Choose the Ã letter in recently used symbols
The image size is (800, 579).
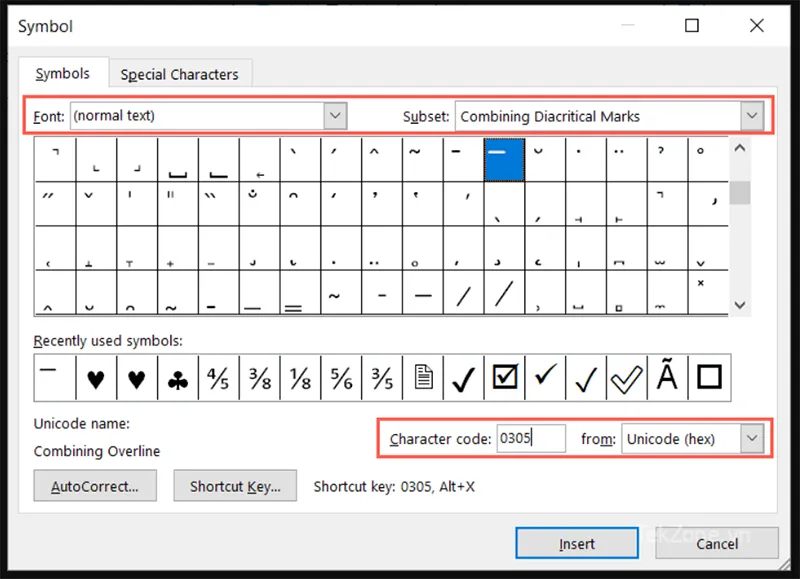[667, 378]
